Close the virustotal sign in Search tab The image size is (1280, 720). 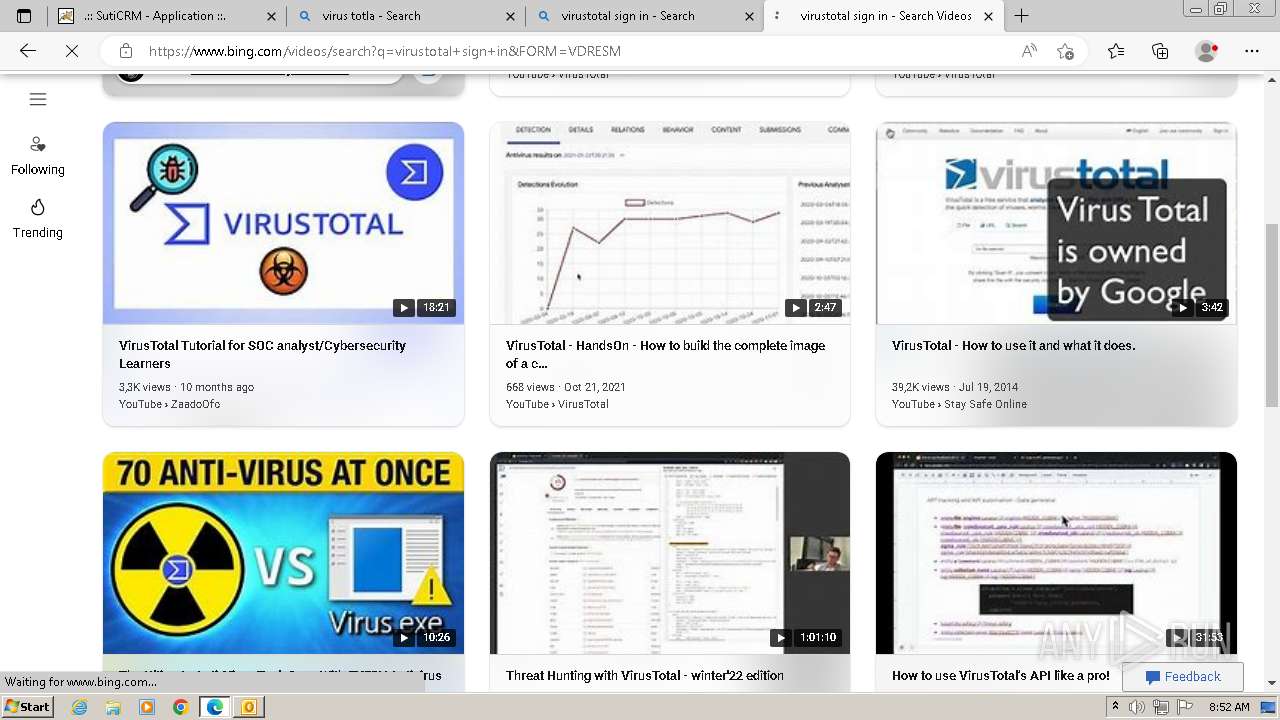coord(750,16)
